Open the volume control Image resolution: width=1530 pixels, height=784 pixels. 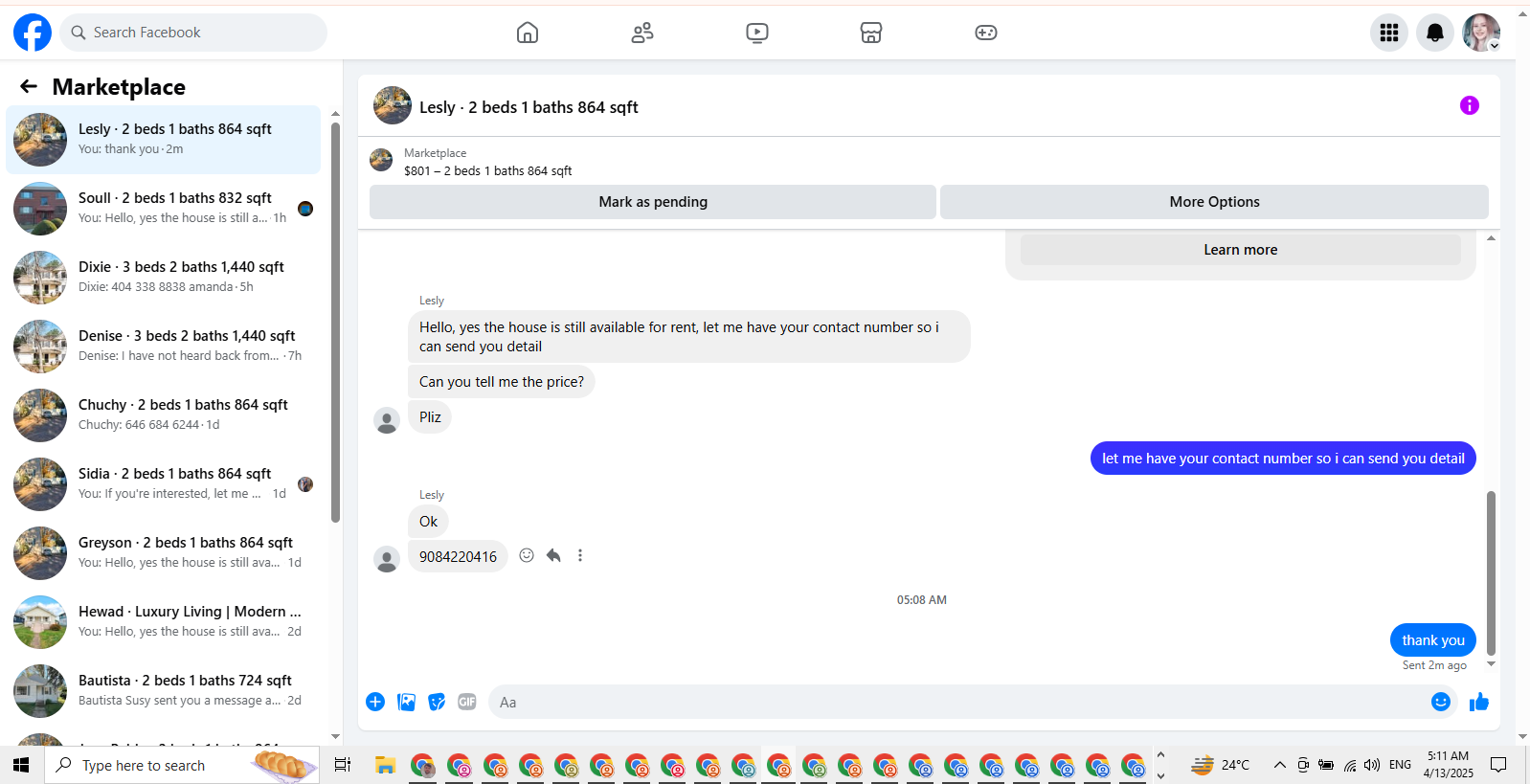pyautogui.click(x=1372, y=765)
